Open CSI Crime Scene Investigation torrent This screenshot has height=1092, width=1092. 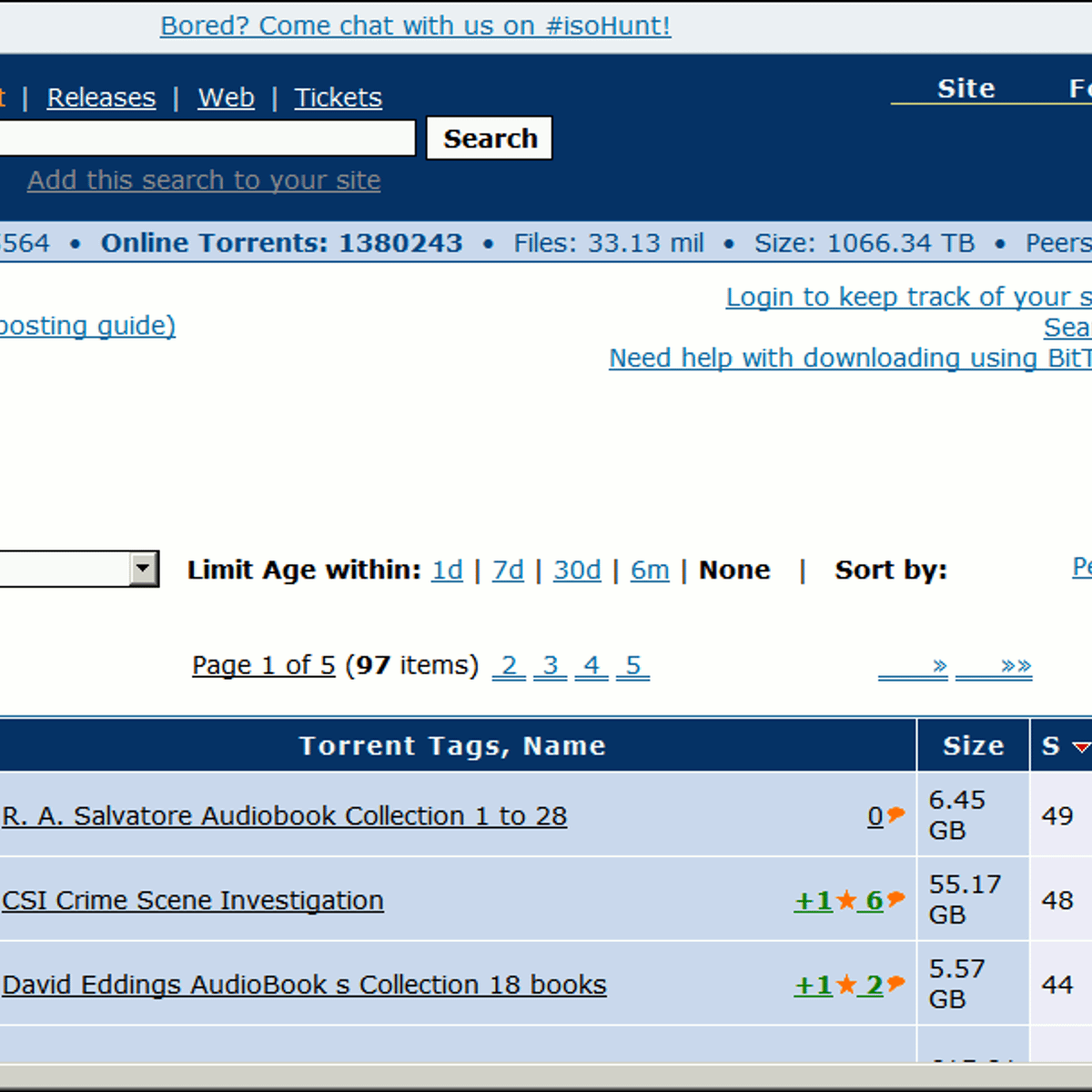(192, 901)
